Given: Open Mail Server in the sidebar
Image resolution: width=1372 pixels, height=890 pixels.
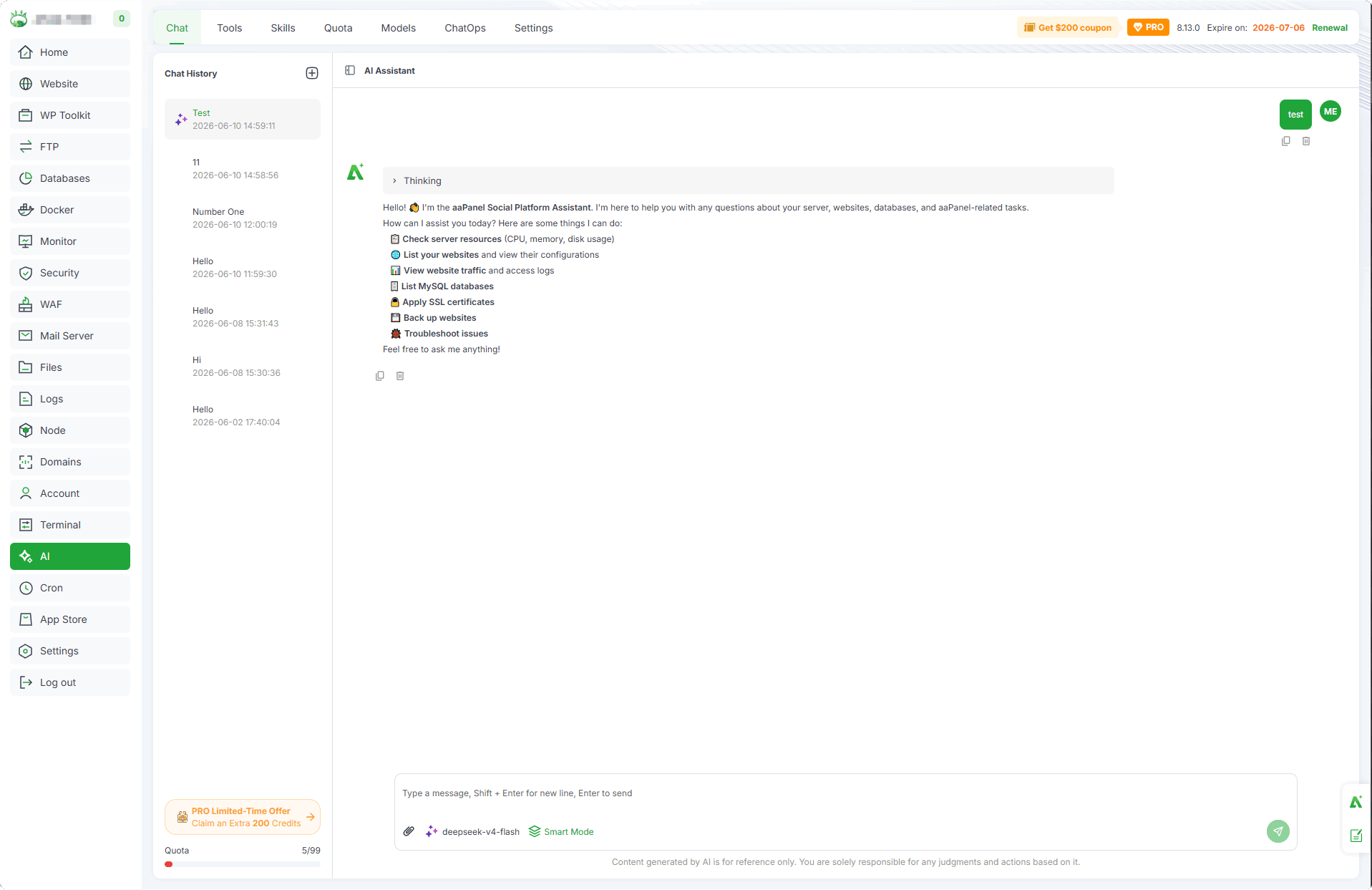Looking at the screenshot, I should click(x=70, y=336).
